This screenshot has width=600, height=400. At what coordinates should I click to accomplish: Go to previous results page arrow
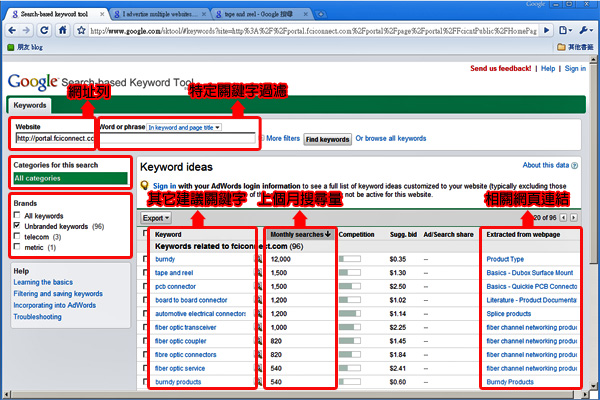pos(563,218)
